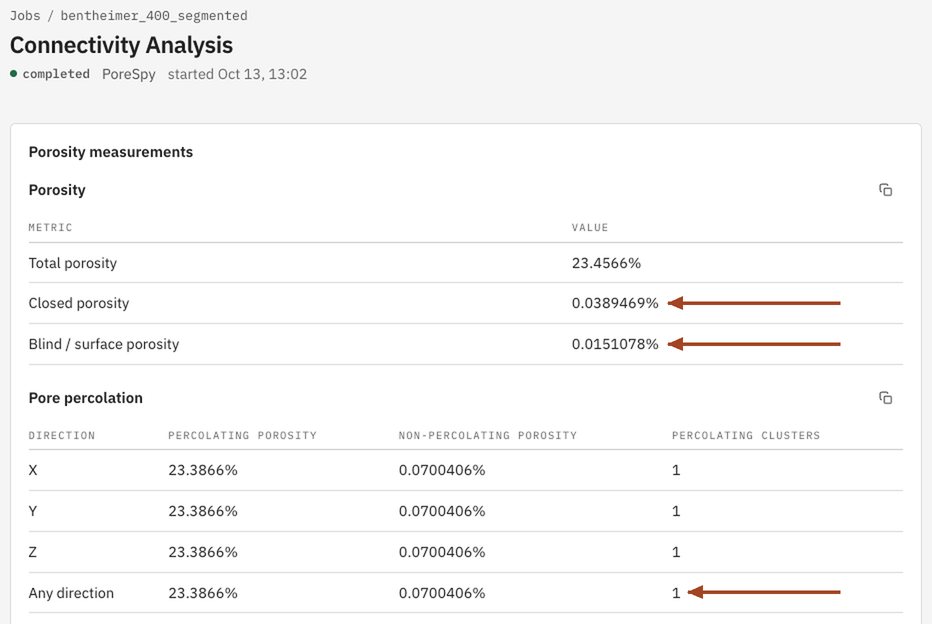Click the PERCOLATING POROSITY column header

click(x=243, y=436)
